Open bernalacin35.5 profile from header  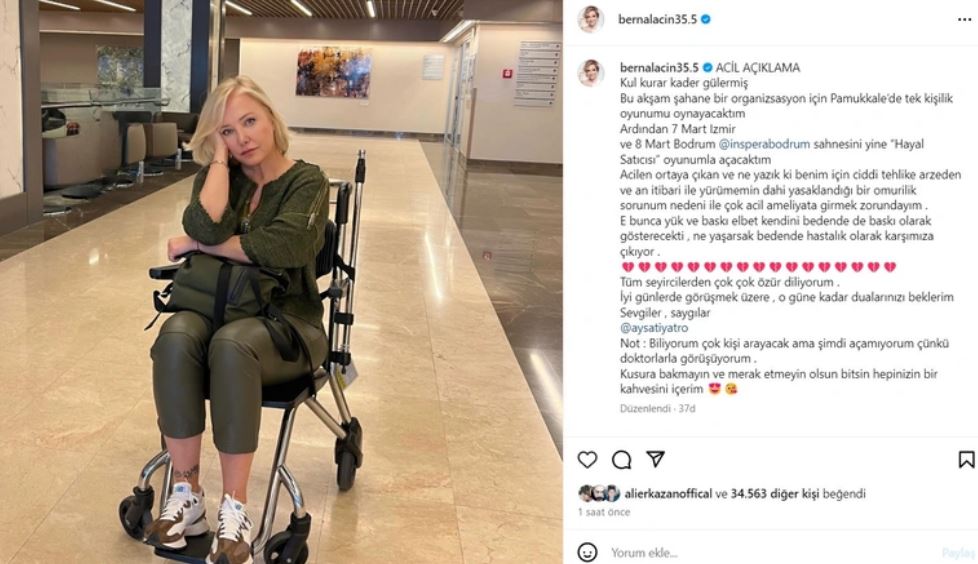click(657, 19)
